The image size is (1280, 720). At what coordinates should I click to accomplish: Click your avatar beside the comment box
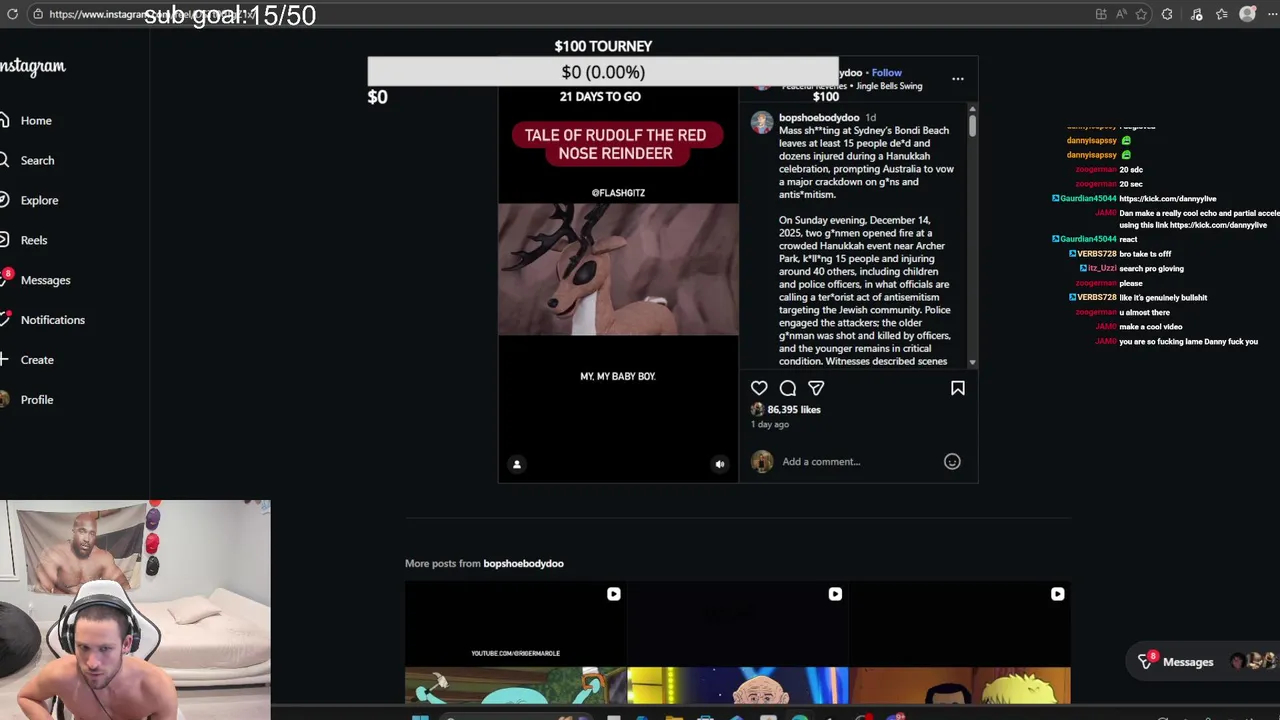pos(762,461)
